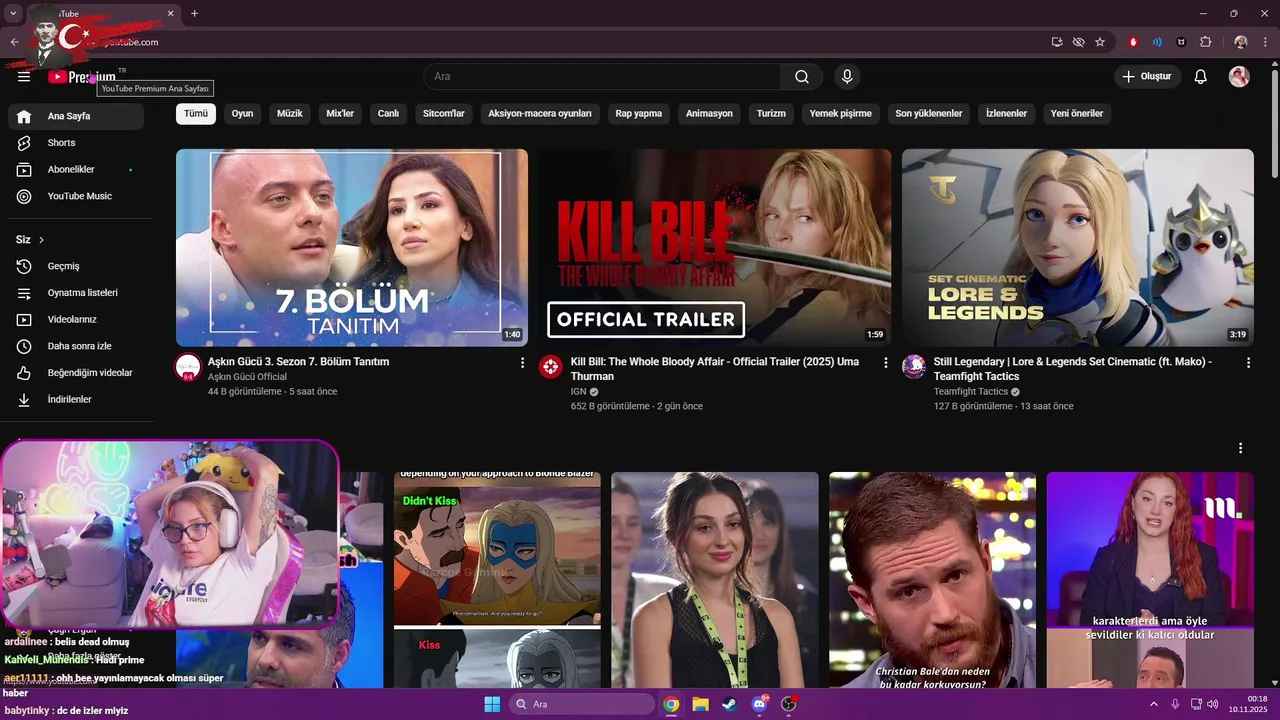Open options for Still Legendary video
Screen dimensions: 1280x720
(1248, 363)
